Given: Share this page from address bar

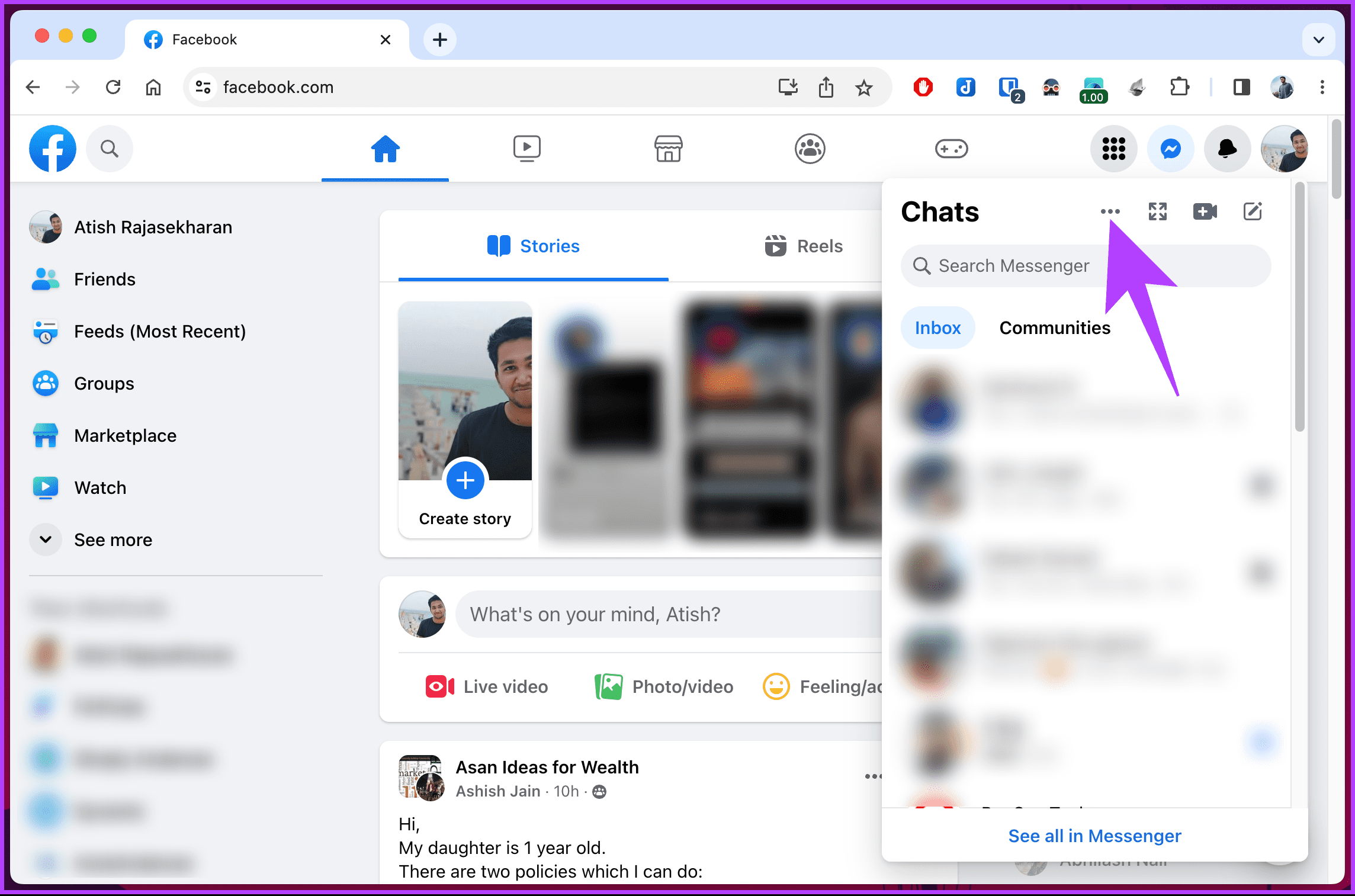Looking at the screenshot, I should tap(826, 87).
